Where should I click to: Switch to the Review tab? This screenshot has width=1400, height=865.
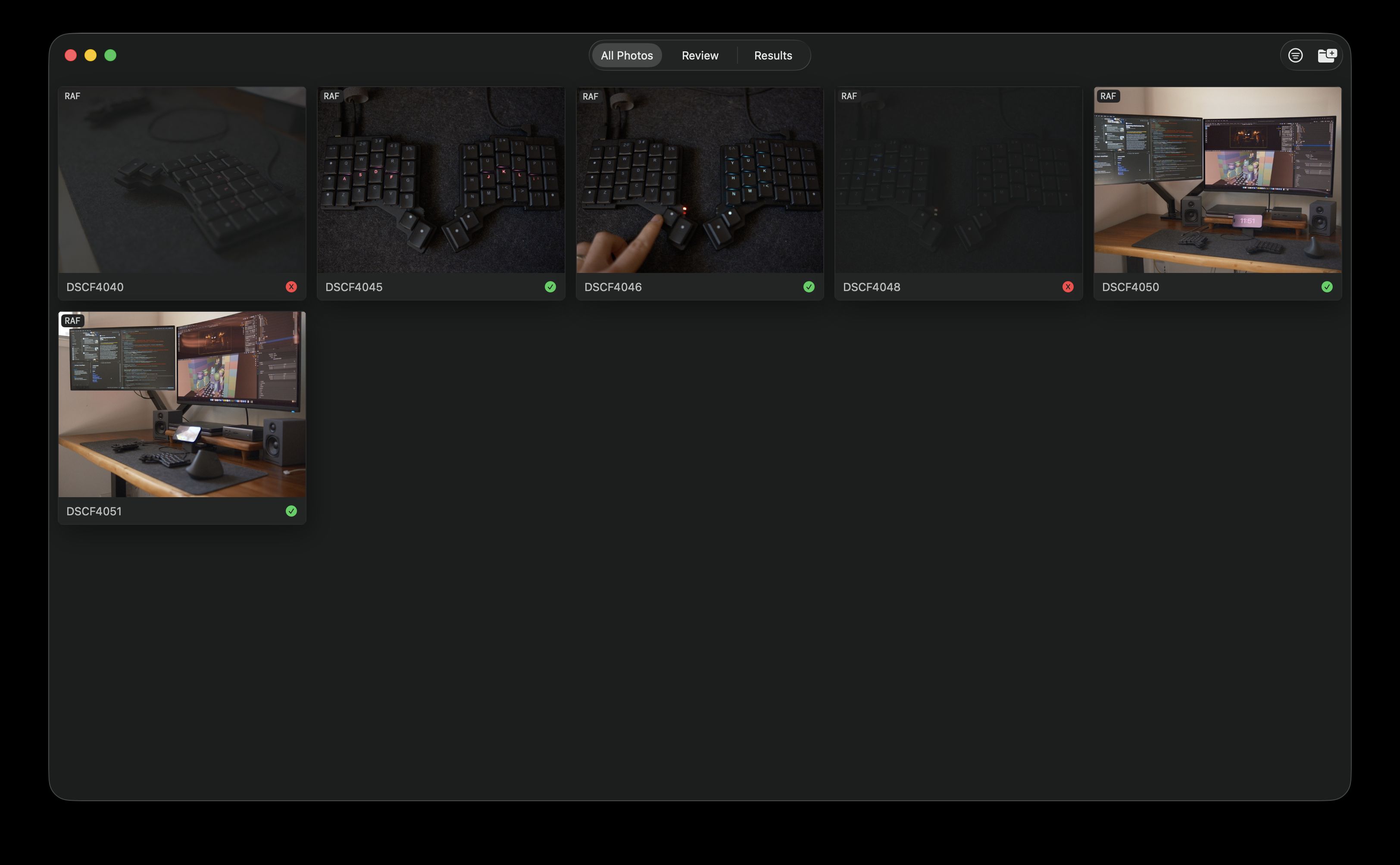(700, 55)
